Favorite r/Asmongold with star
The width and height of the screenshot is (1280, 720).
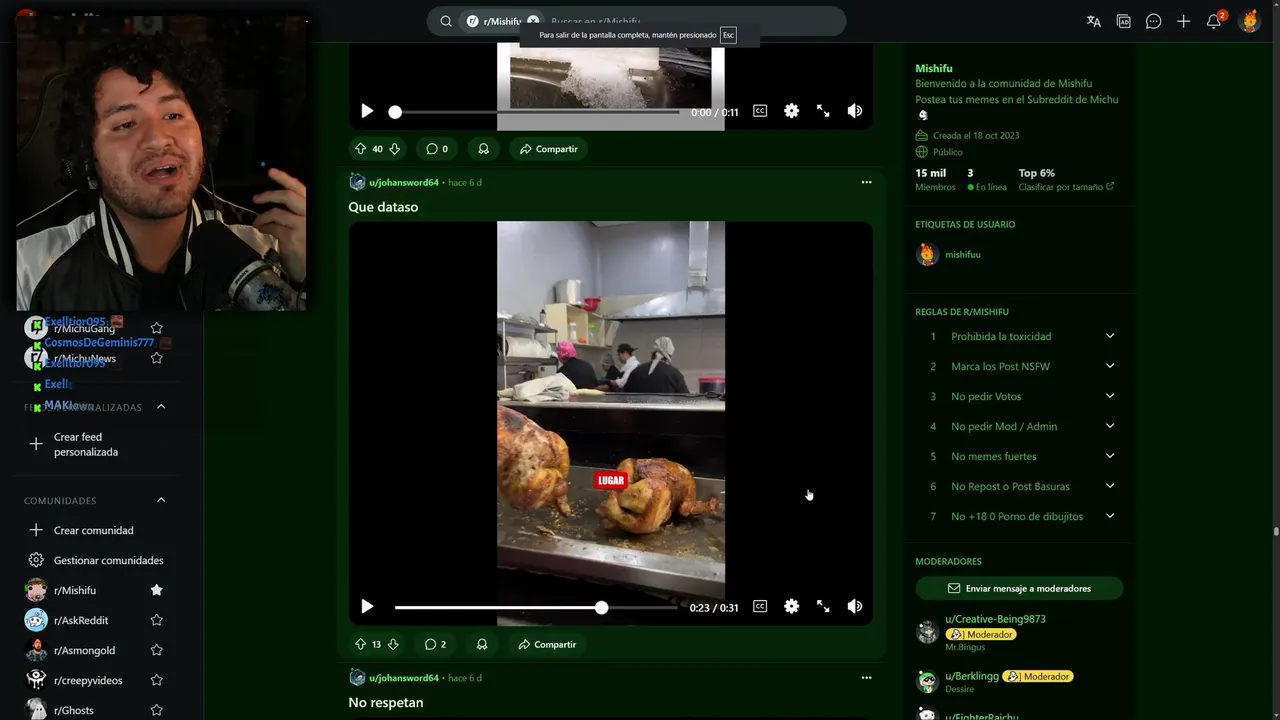pyautogui.click(x=156, y=650)
